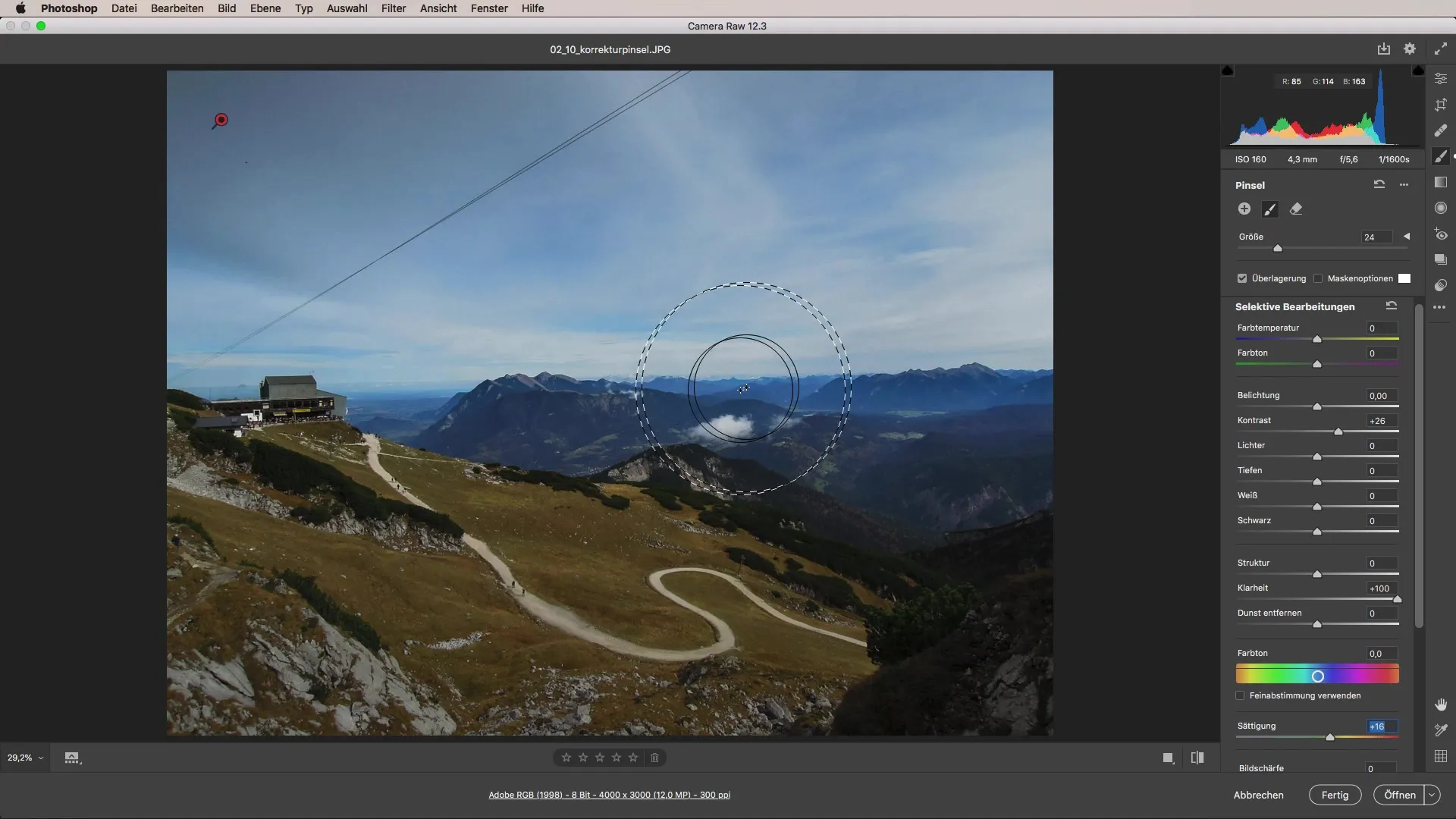This screenshot has height=819, width=1456.
Task: Enable the Maskenoptionen checkbox
Action: point(1318,278)
